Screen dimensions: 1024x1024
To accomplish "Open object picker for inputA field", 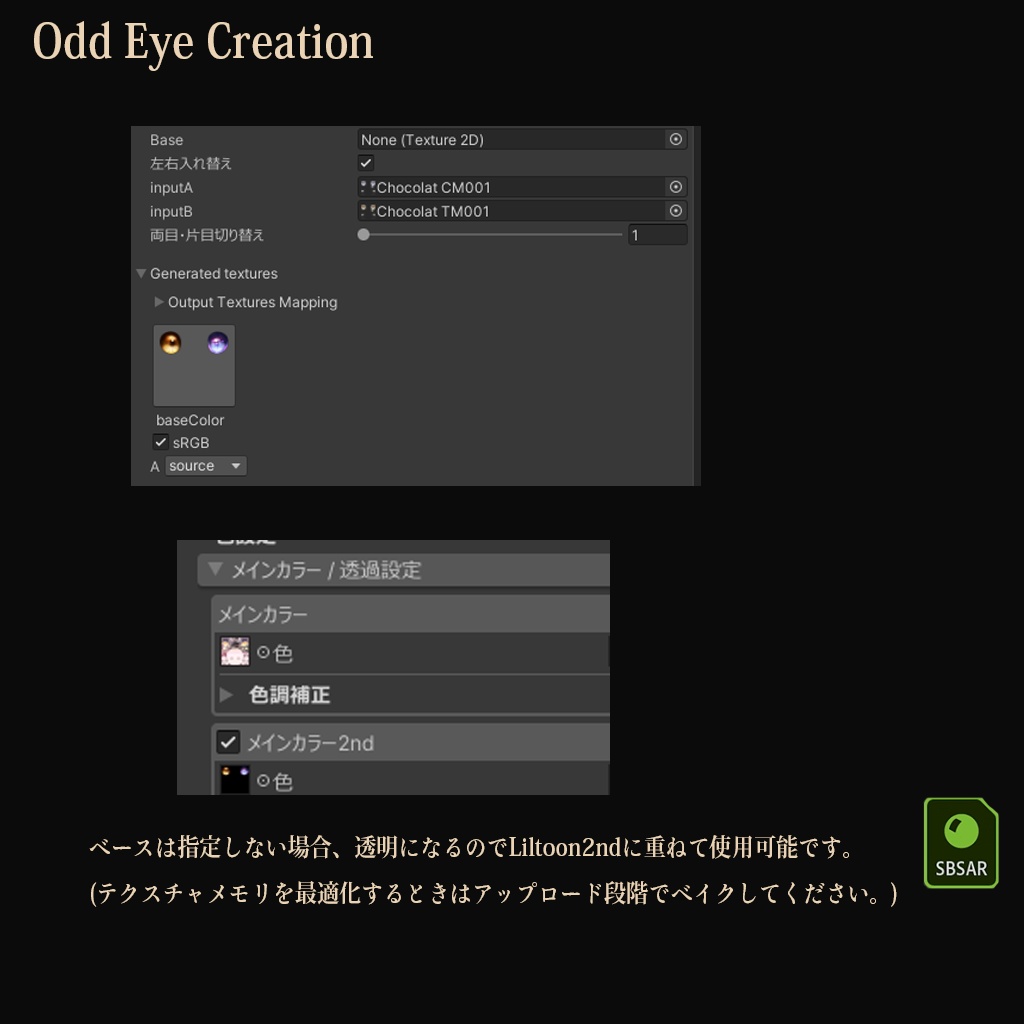I will 675,187.
